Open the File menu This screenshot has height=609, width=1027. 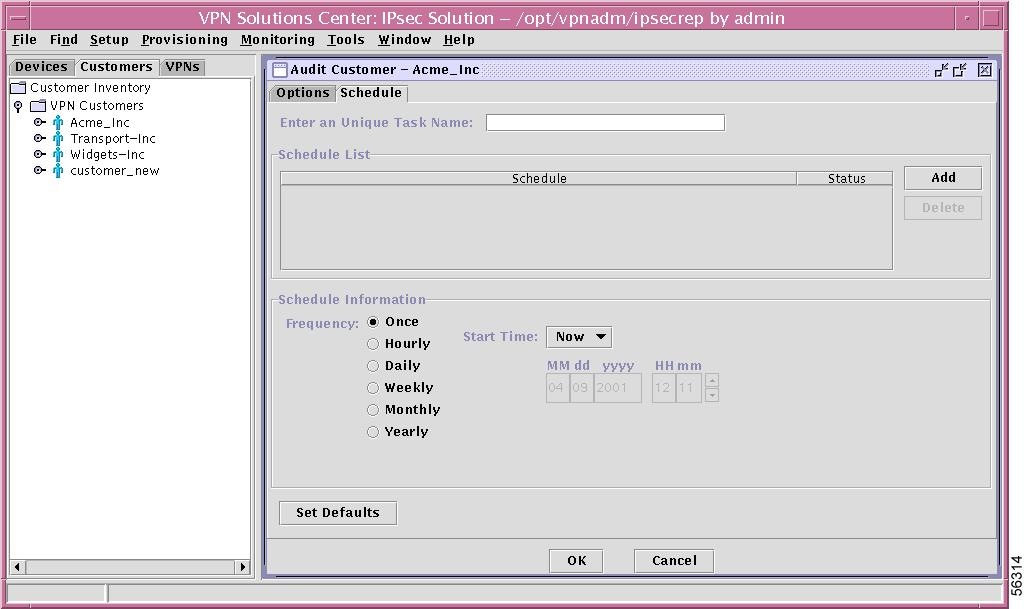25,40
